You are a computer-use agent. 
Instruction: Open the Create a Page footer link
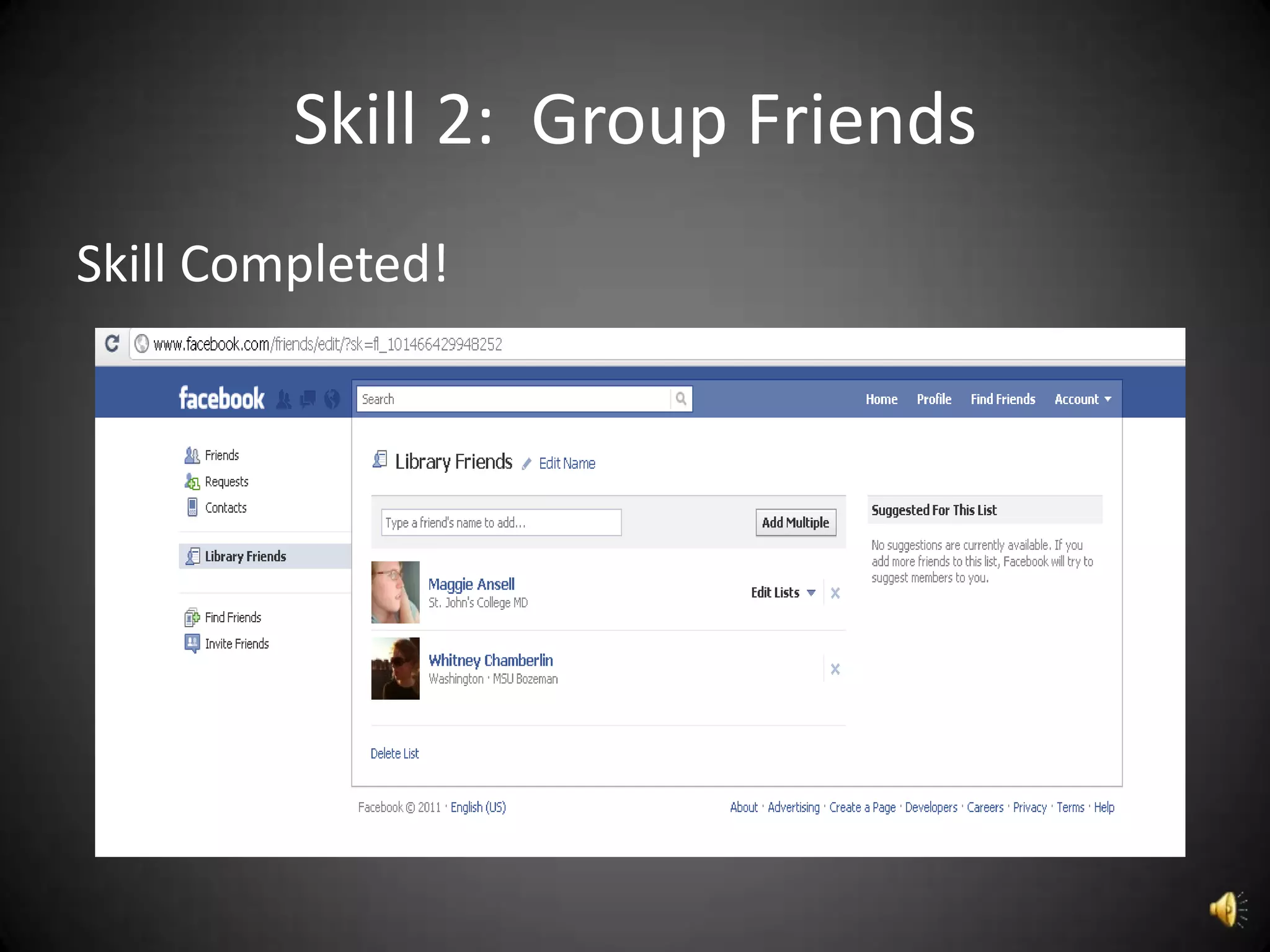pyautogui.click(x=863, y=807)
